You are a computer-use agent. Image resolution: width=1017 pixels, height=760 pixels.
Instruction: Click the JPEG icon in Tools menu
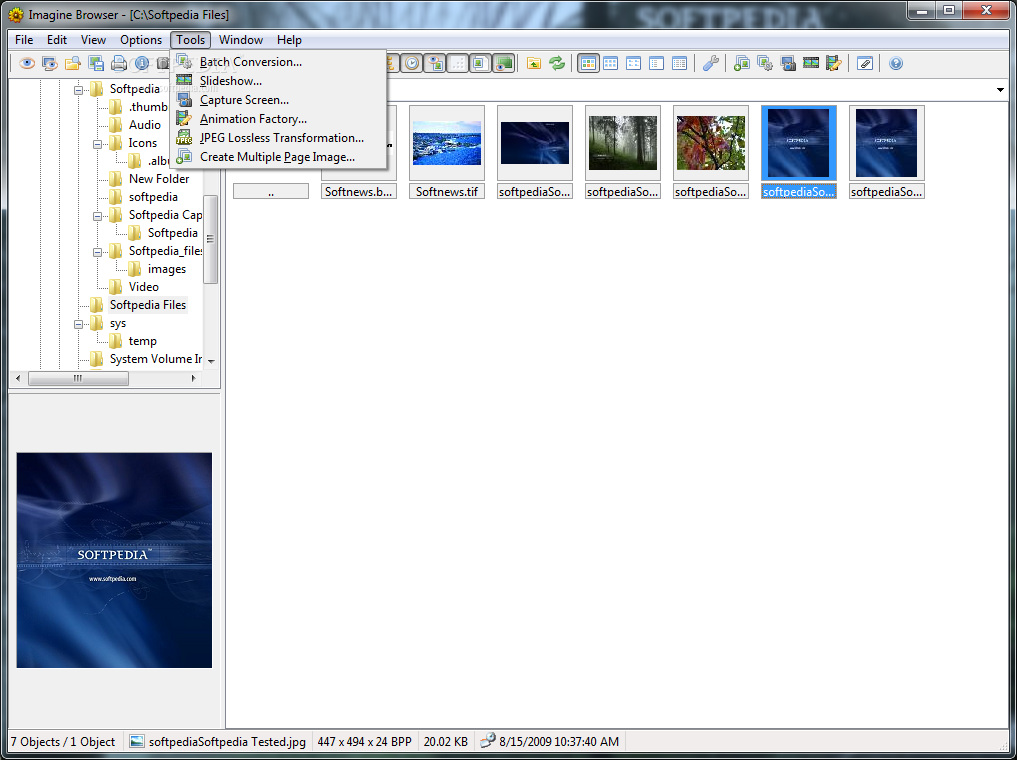point(184,137)
